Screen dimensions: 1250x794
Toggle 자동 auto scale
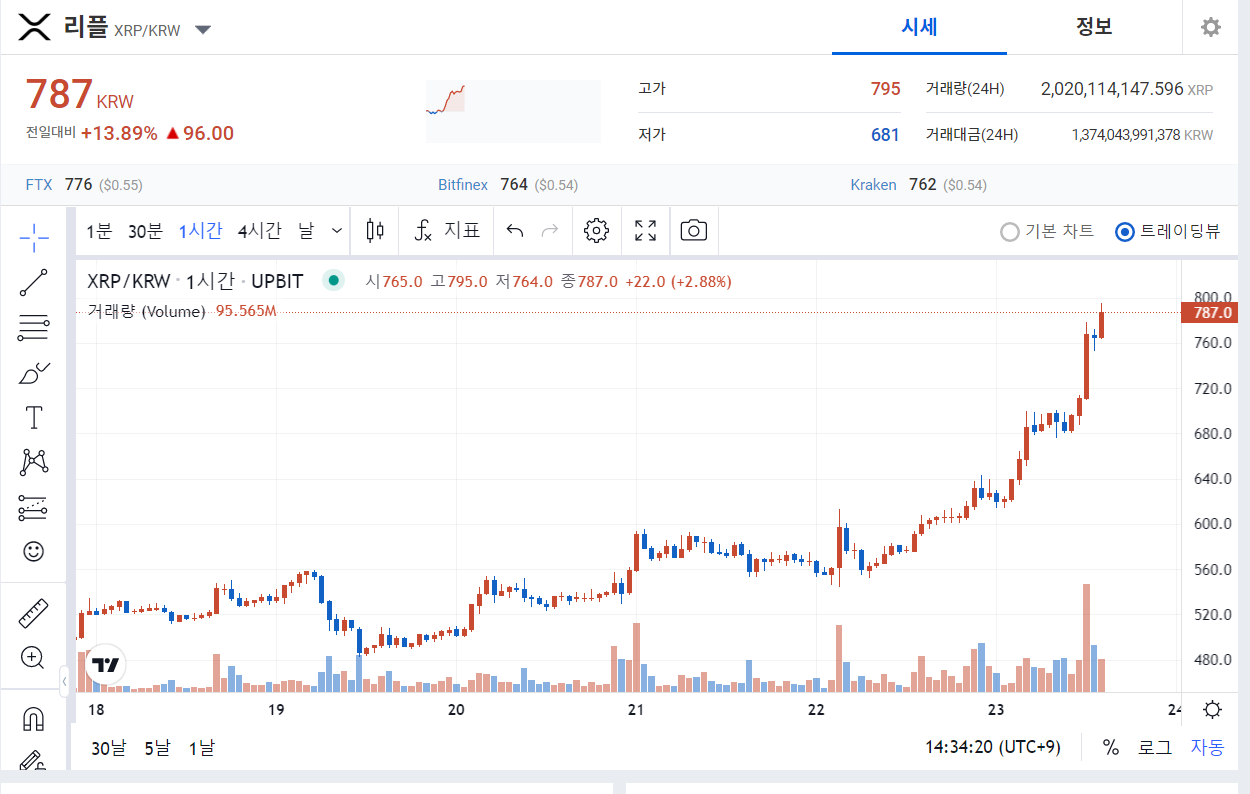1207,747
